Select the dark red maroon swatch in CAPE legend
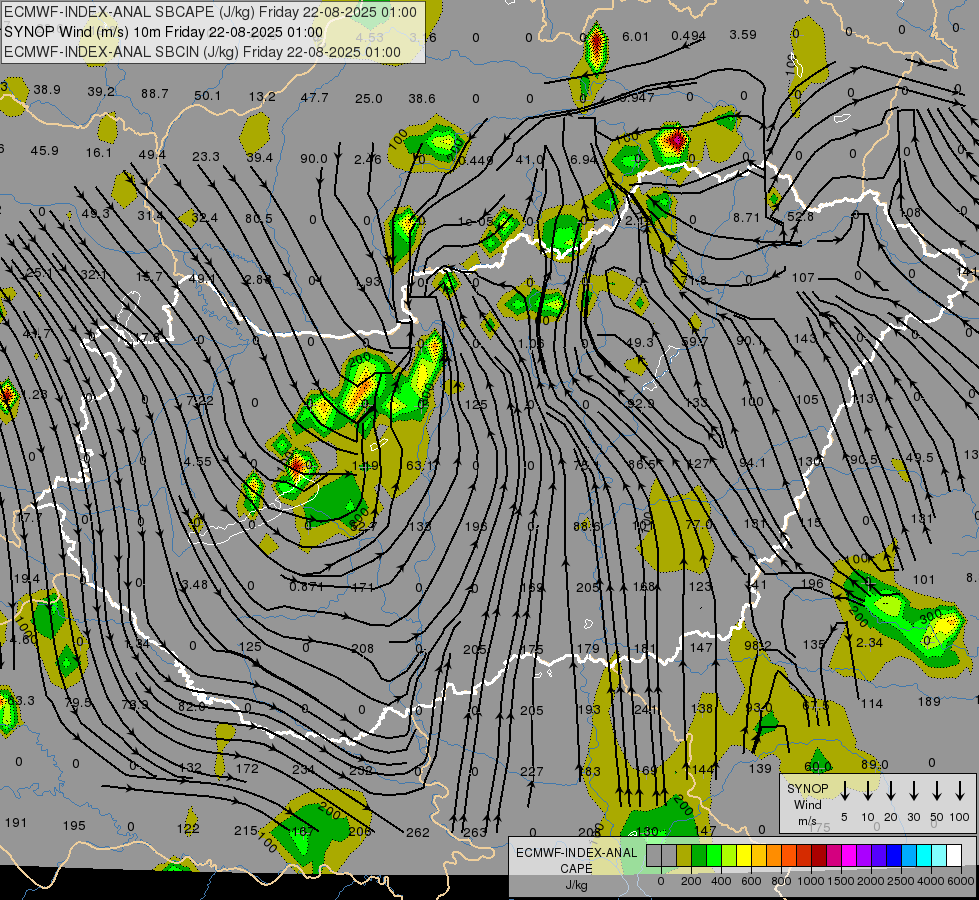The width and height of the screenshot is (979, 900). [819, 856]
